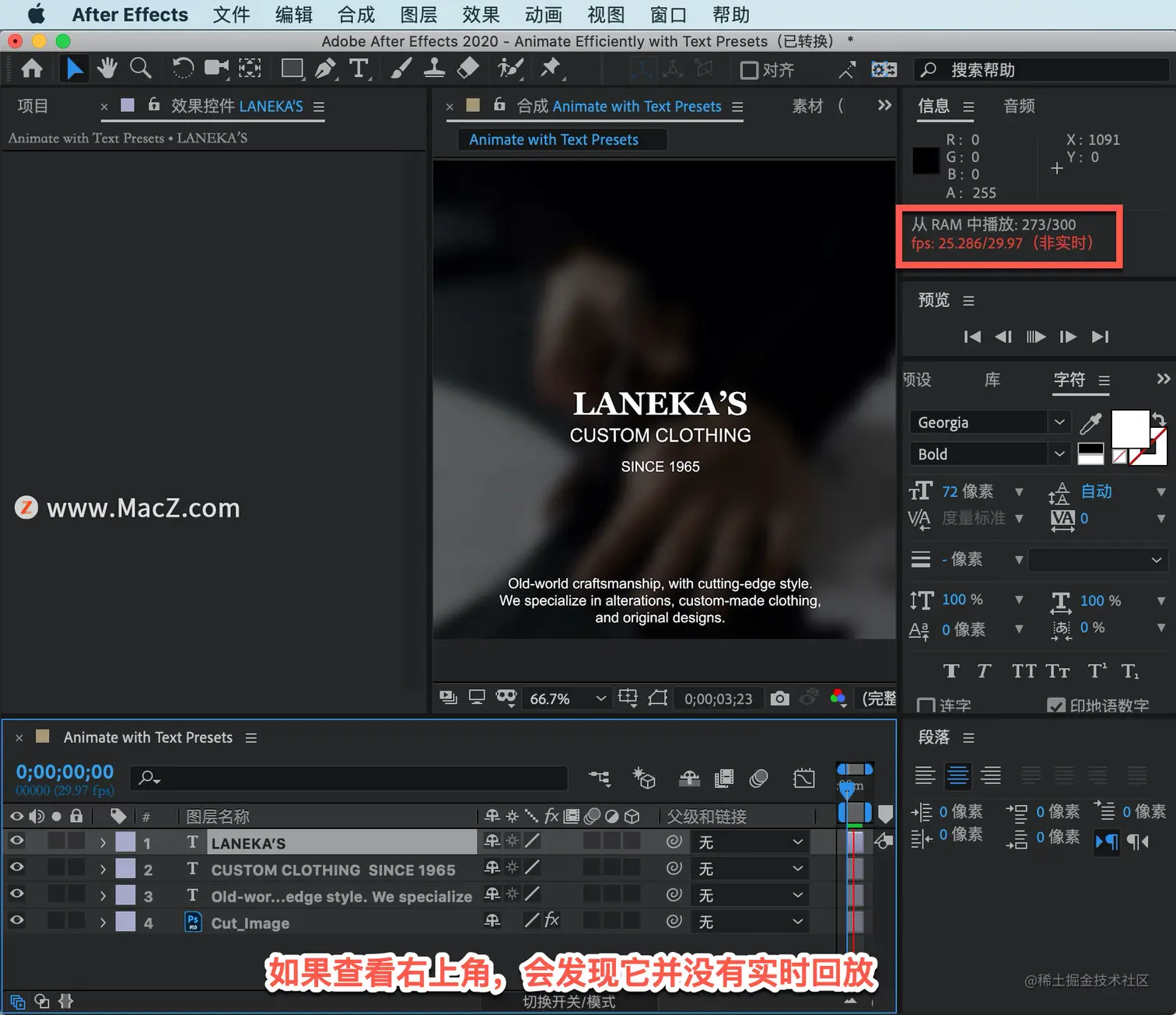Select the Eraser tool
The height and width of the screenshot is (1015, 1176).
(467, 68)
